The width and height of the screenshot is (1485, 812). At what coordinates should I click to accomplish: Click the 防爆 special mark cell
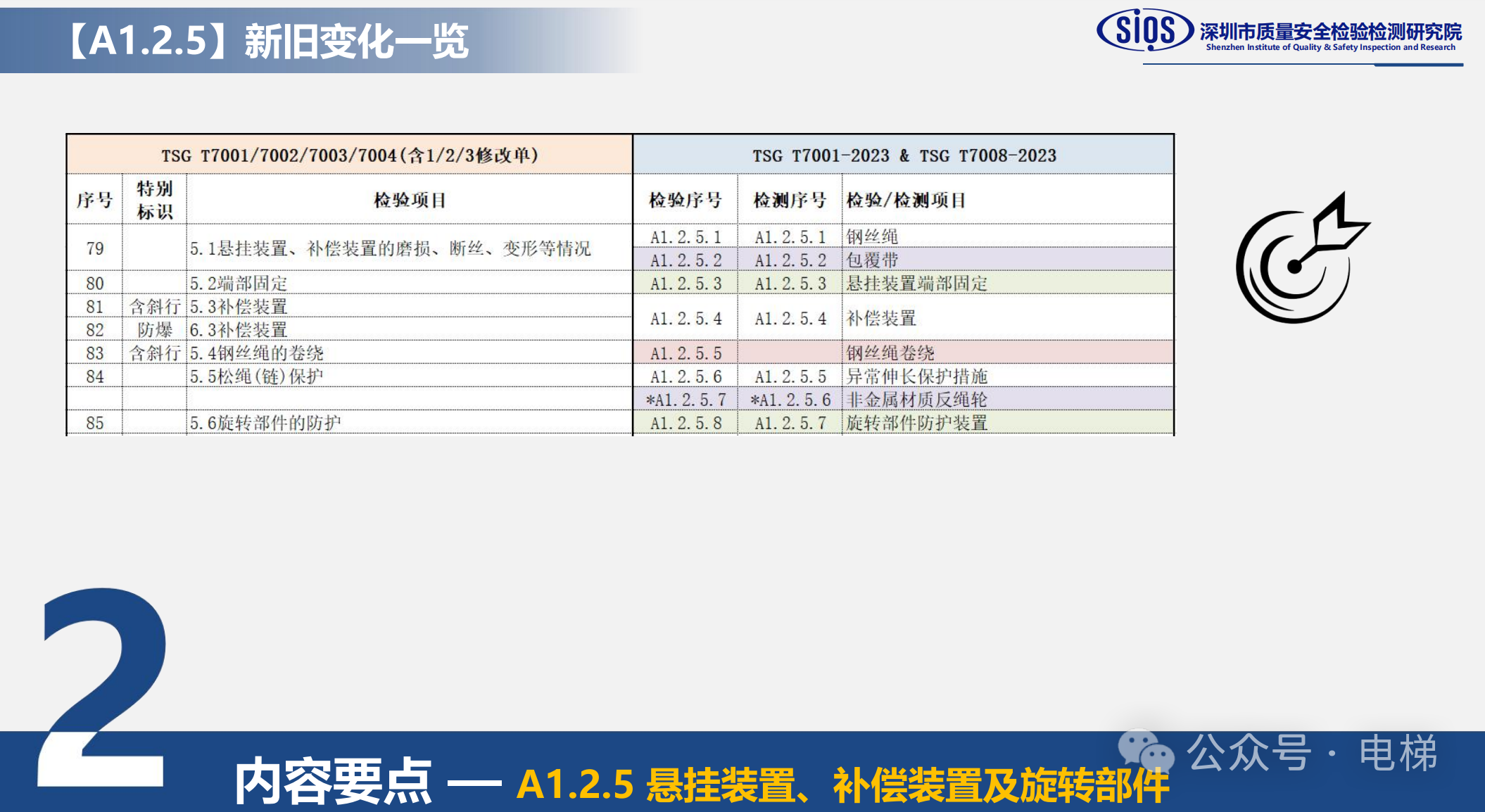tap(154, 329)
